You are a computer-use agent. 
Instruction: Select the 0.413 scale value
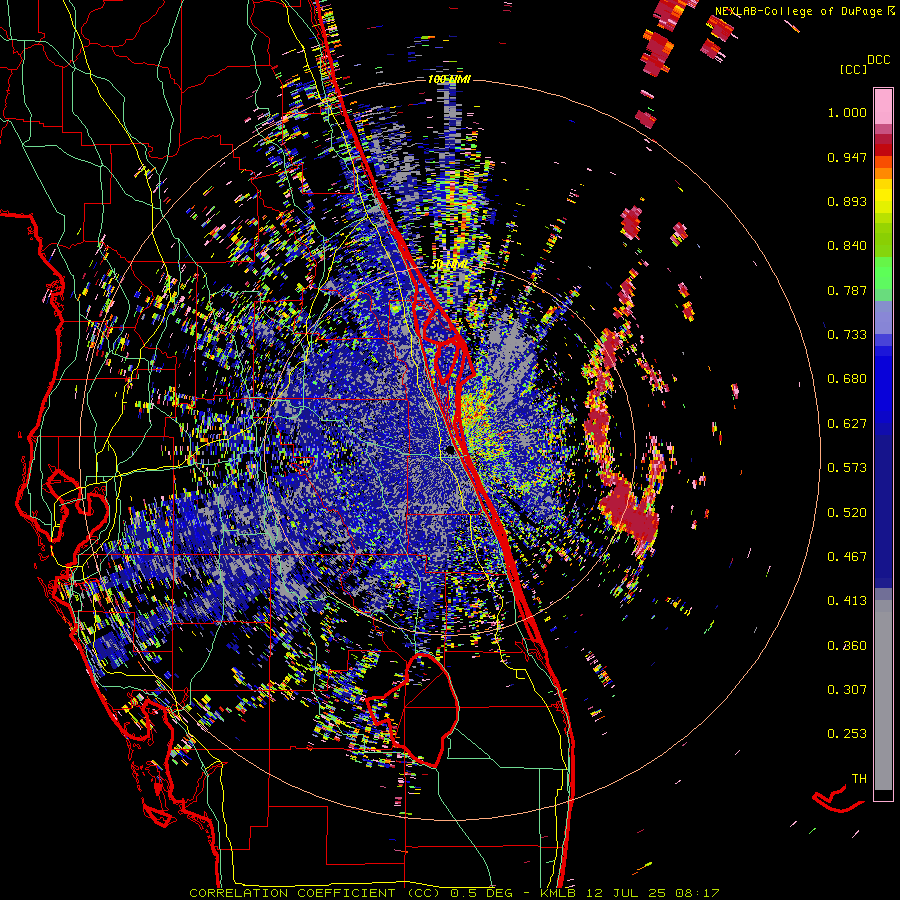[847, 601]
